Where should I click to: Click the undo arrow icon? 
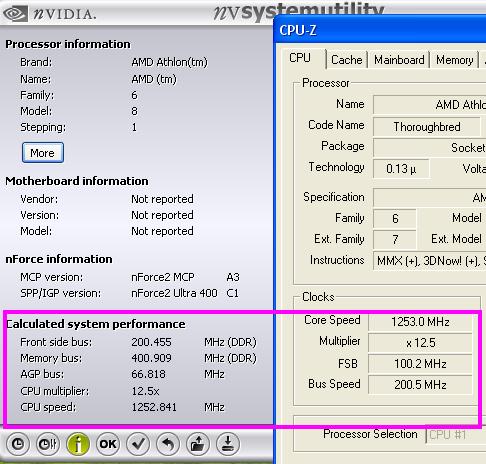tap(168, 444)
